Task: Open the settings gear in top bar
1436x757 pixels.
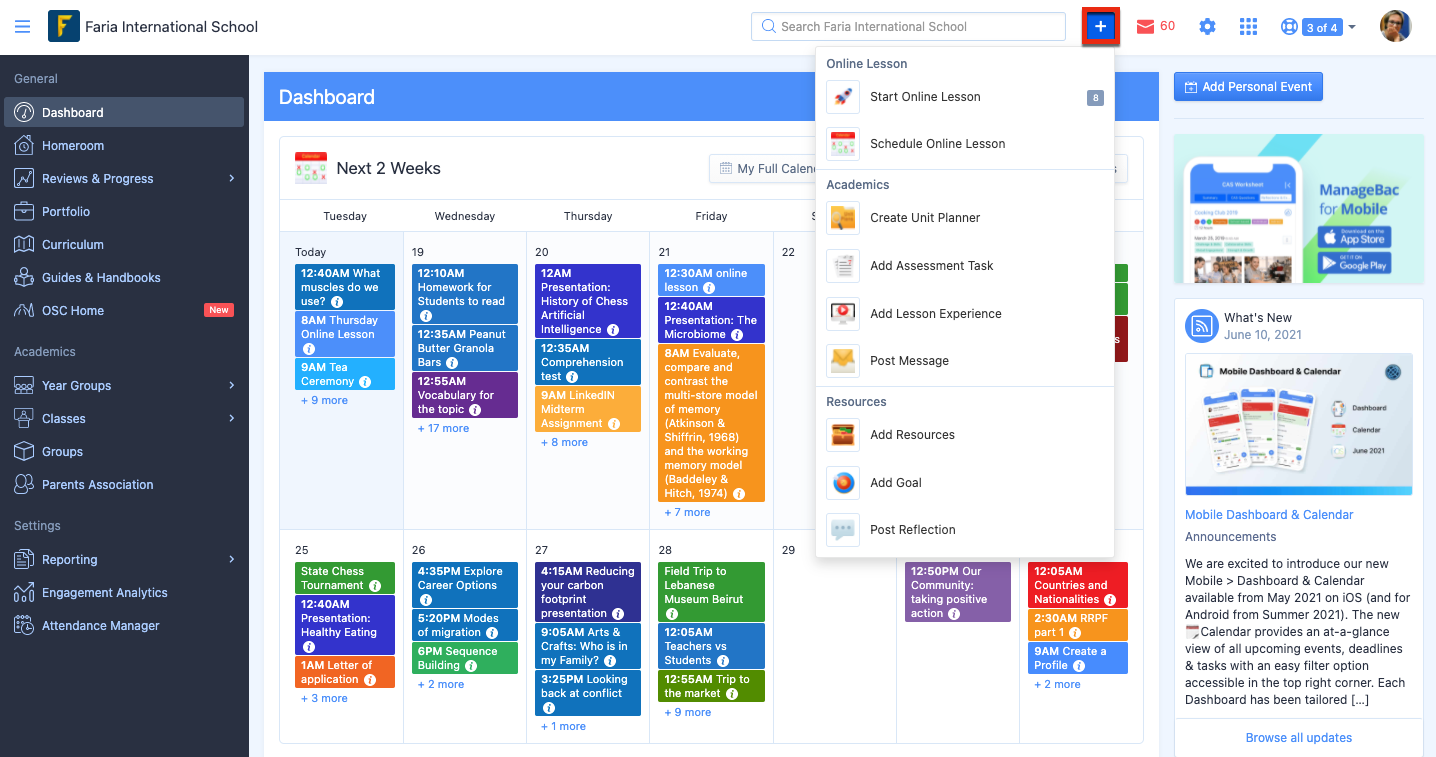Action: [1207, 26]
